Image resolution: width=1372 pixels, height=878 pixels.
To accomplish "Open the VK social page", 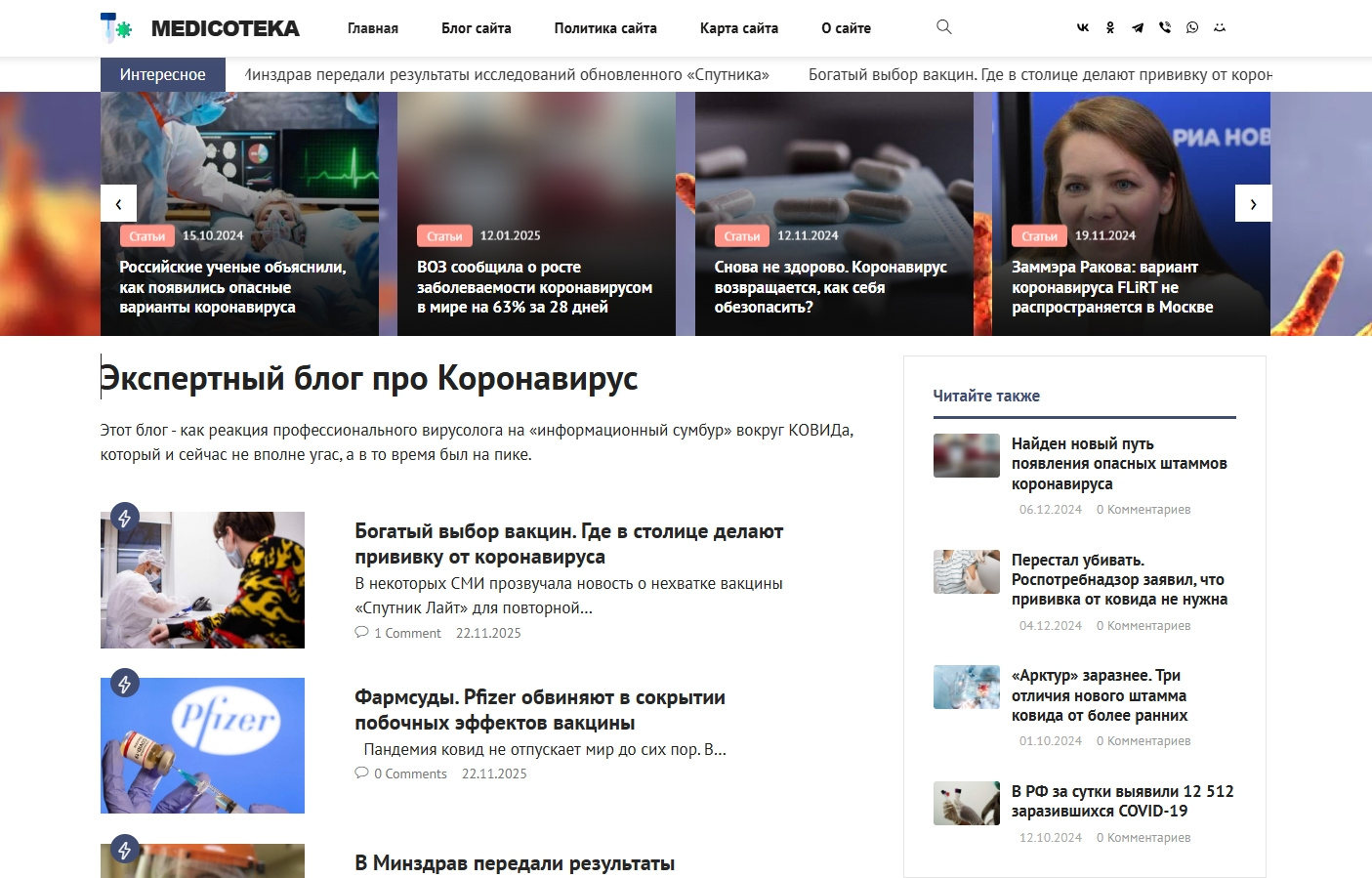I will (x=1083, y=28).
